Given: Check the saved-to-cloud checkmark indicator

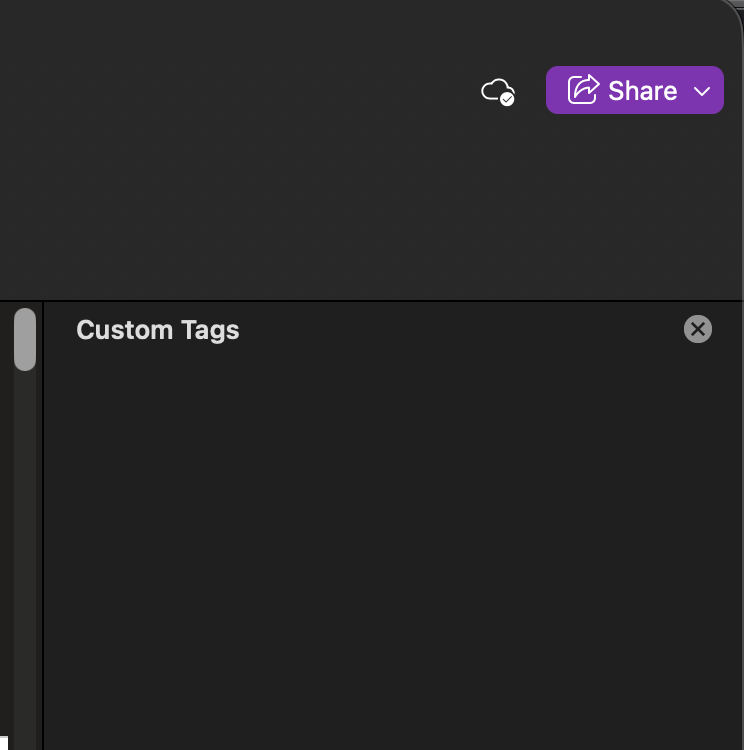Looking at the screenshot, I should [x=507, y=99].
